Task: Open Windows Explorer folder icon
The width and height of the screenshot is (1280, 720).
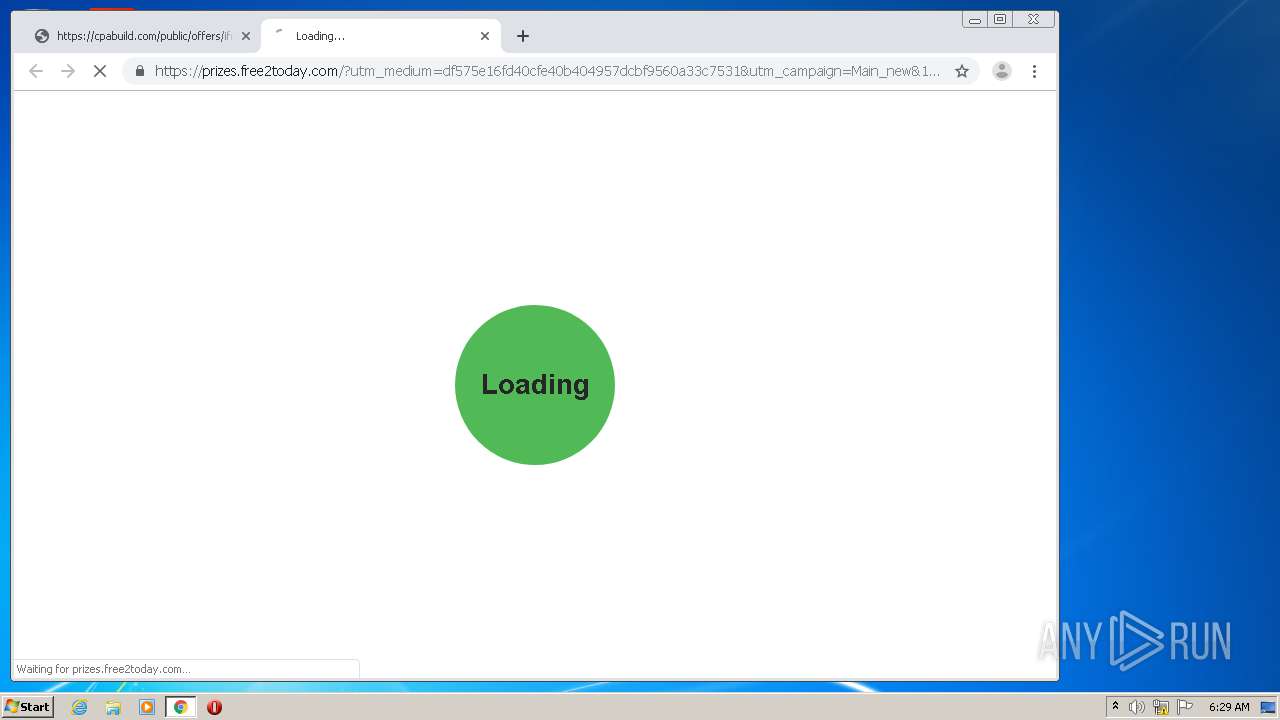Action: point(113,707)
